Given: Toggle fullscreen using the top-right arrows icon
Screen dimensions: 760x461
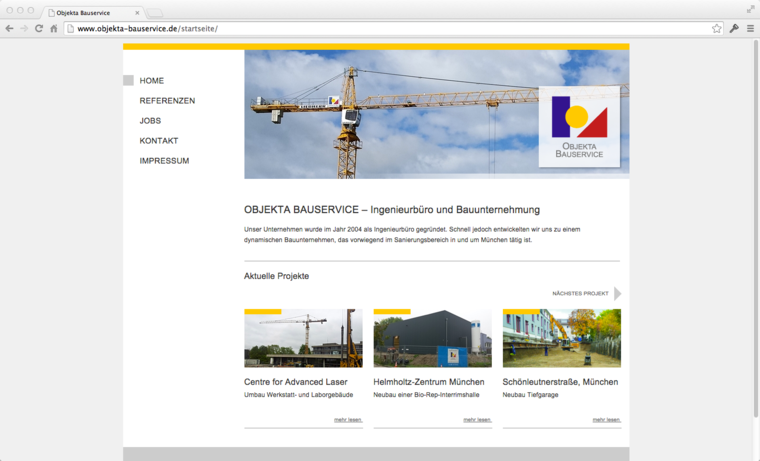Looking at the screenshot, I should coord(751,9).
